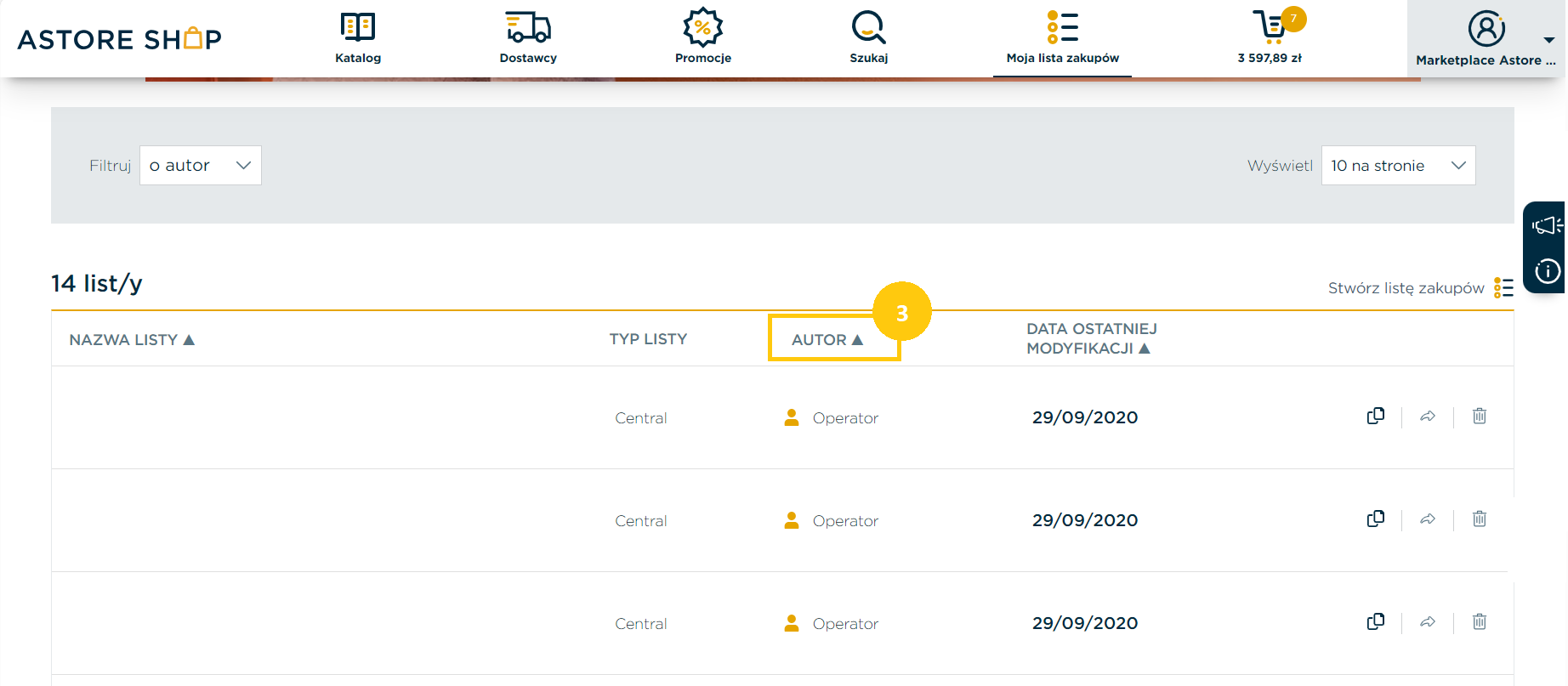Sort by AUTOR column header
Viewport: 1568px width, 686px height.
pos(827,339)
